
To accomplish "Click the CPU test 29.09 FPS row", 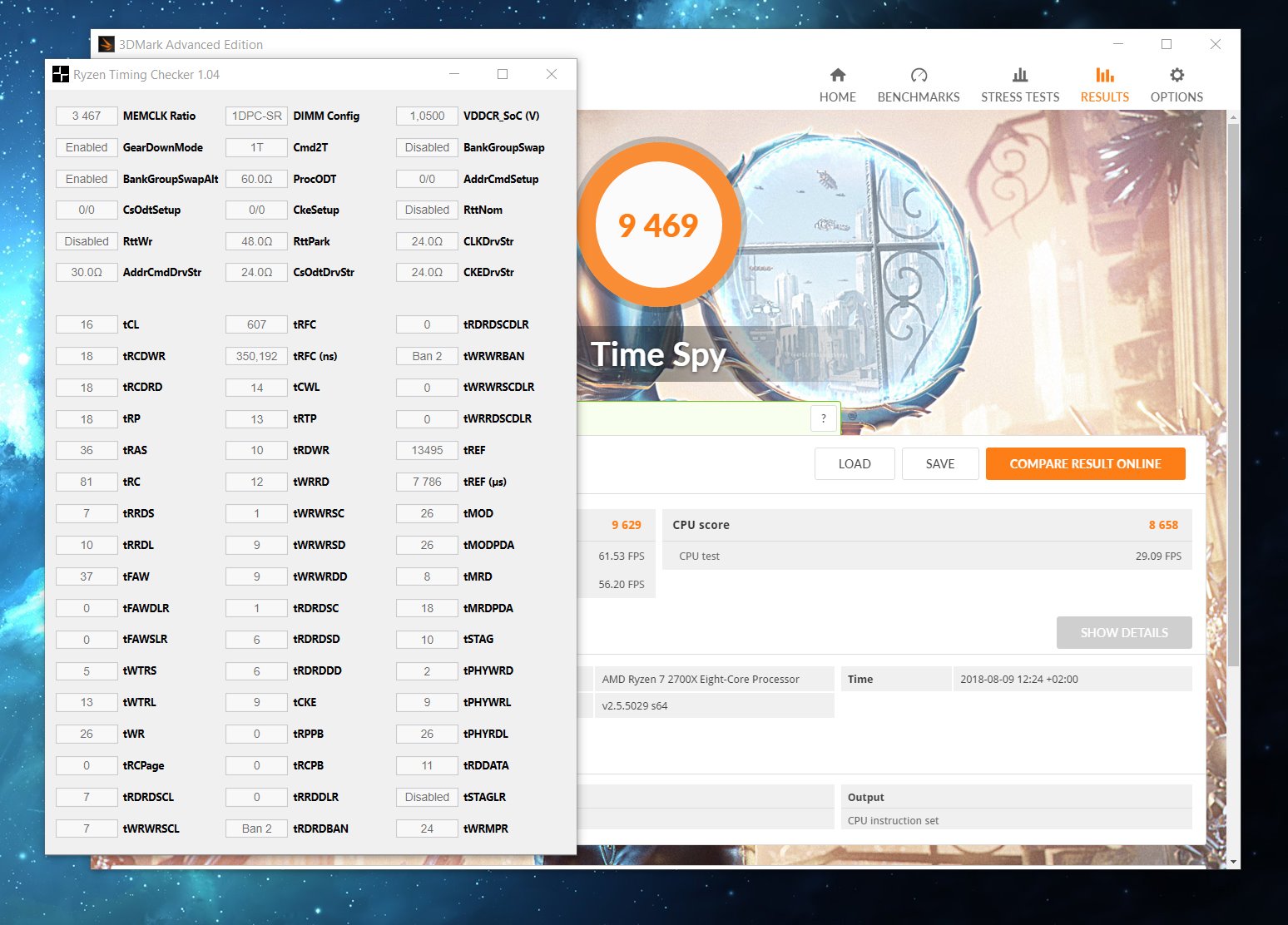I will (927, 556).
